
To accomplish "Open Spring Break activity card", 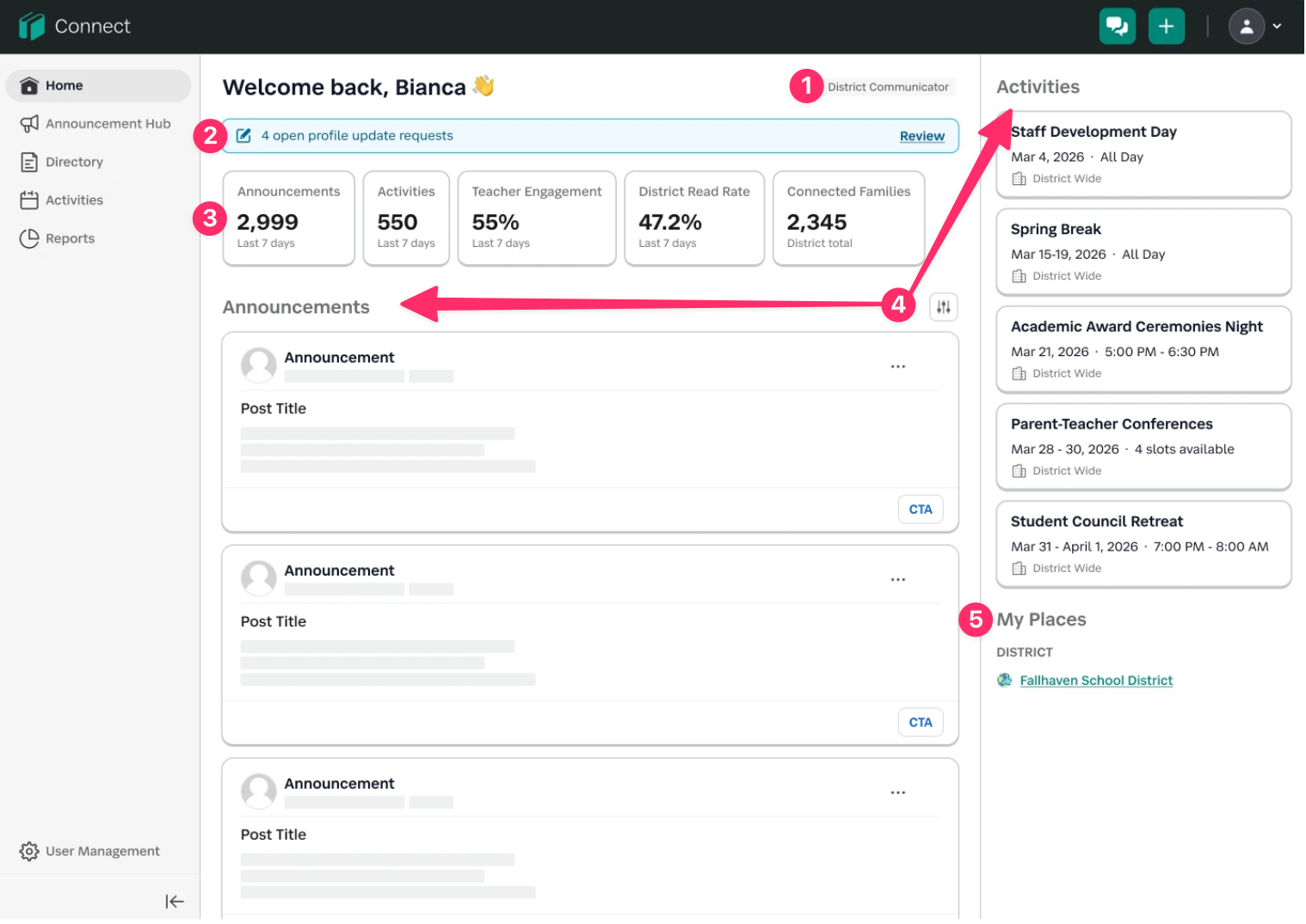I will [1144, 252].
